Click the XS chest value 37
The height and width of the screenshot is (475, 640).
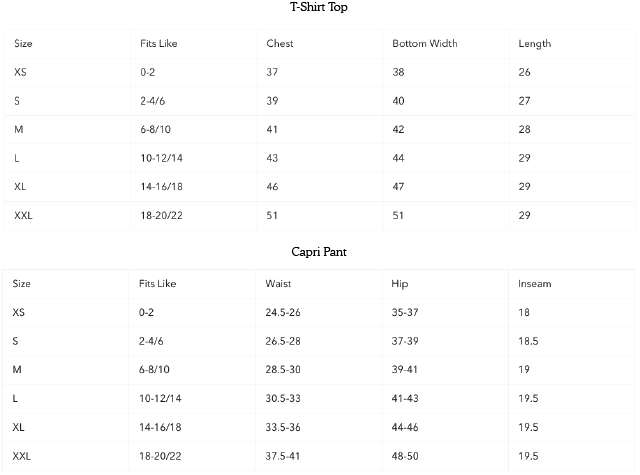pos(272,73)
